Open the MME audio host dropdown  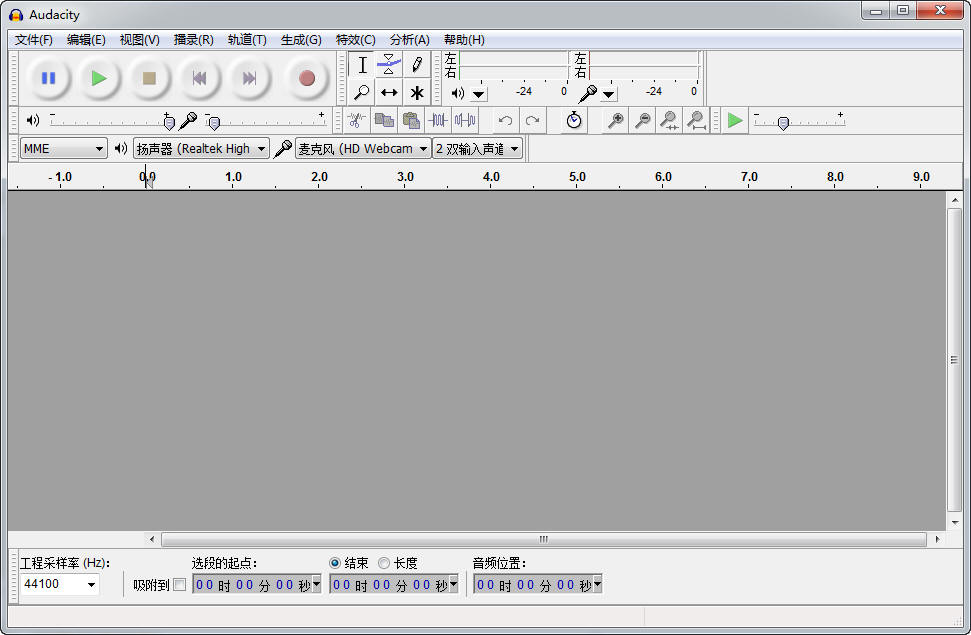click(63, 149)
